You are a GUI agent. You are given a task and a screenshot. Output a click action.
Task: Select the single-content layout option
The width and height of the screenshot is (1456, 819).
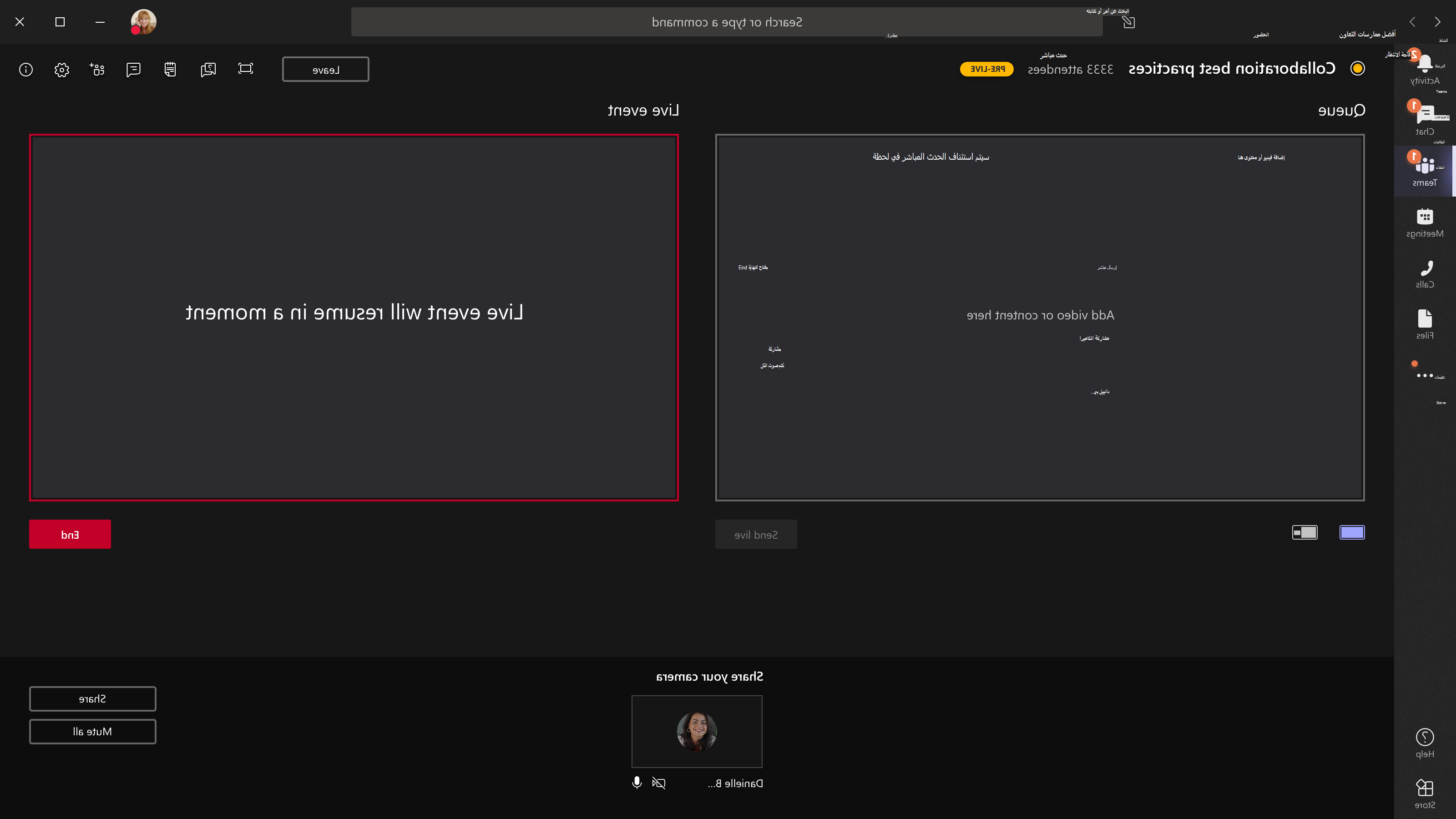1352,532
